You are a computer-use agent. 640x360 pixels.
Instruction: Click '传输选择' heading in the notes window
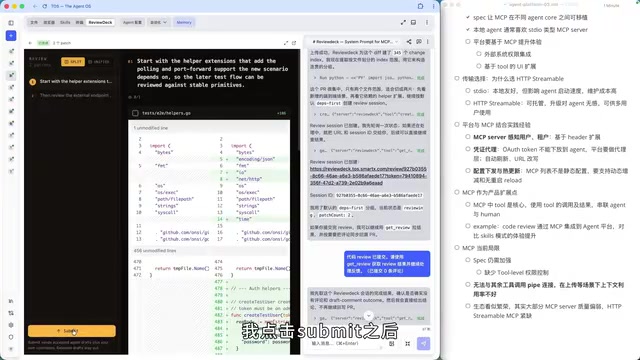pos(513,79)
